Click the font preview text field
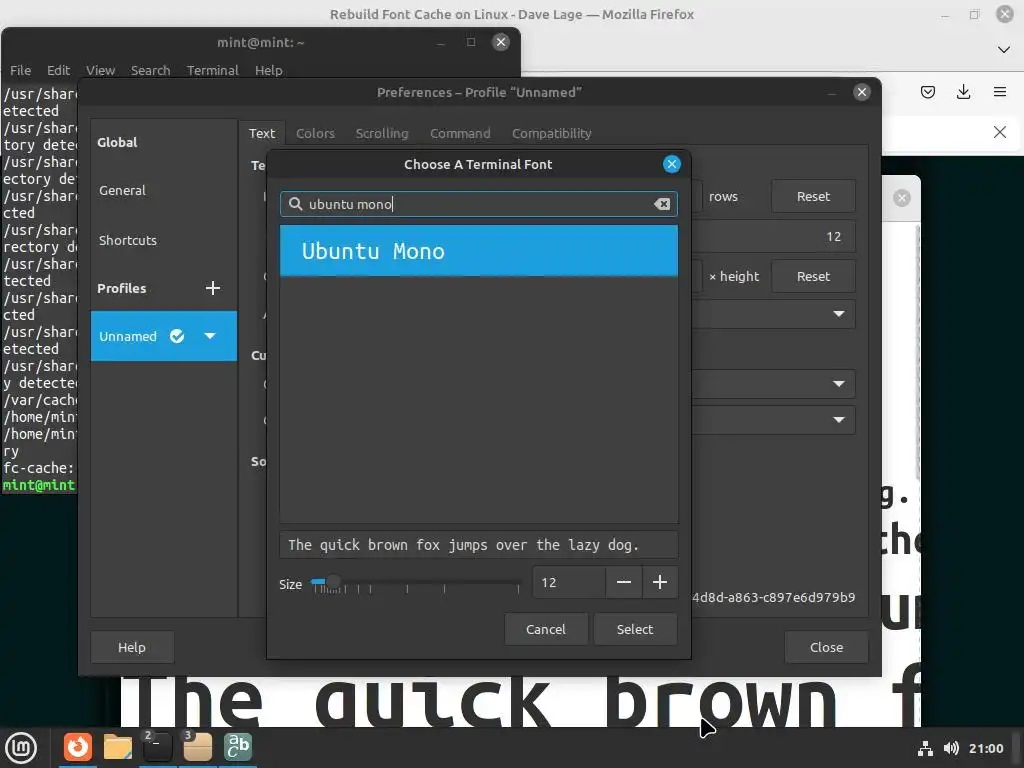1024x768 pixels. pos(479,545)
